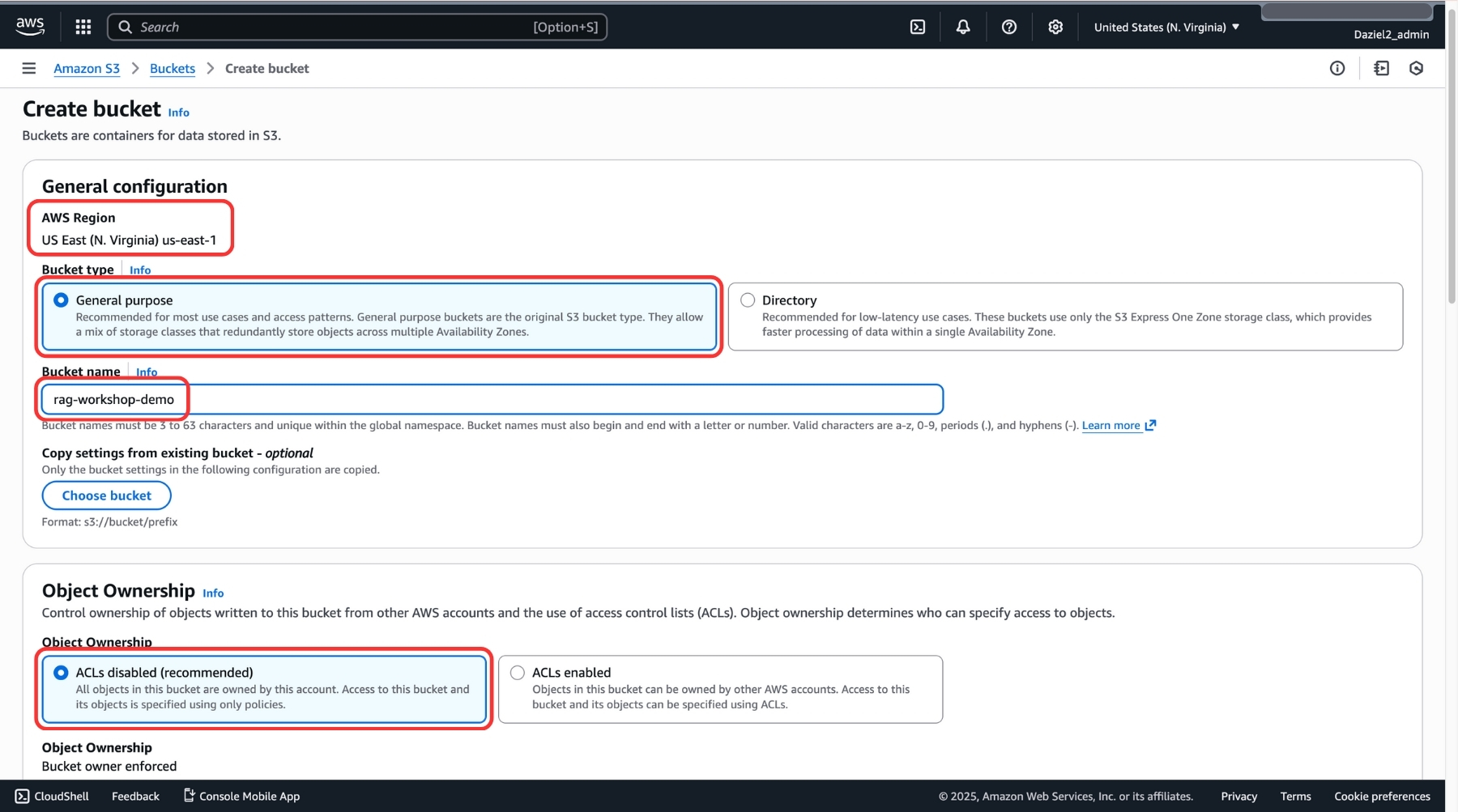
Task: Navigate to Buckets breadcrumb link
Action: click(172, 69)
